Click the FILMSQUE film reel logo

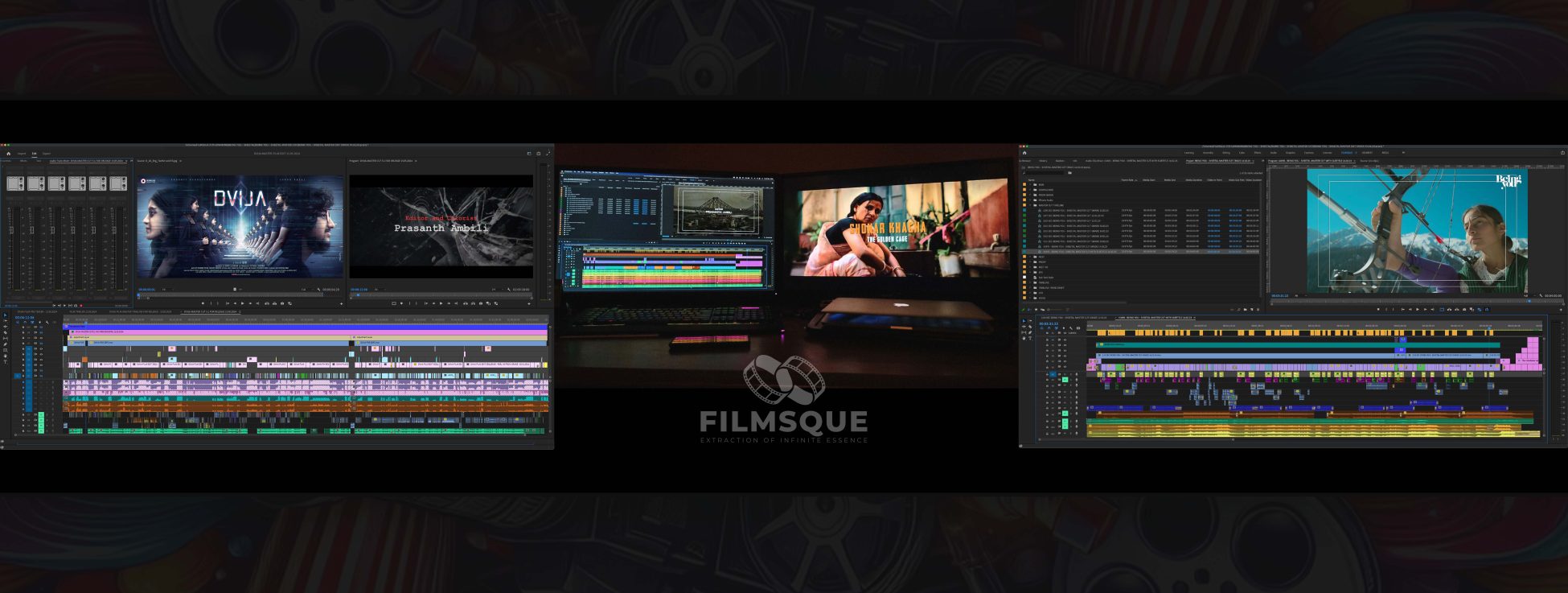click(783, 380)
